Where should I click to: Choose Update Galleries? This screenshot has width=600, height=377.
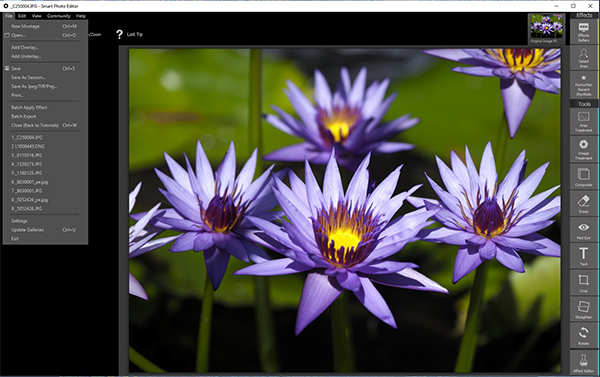(x=45, y=230)
